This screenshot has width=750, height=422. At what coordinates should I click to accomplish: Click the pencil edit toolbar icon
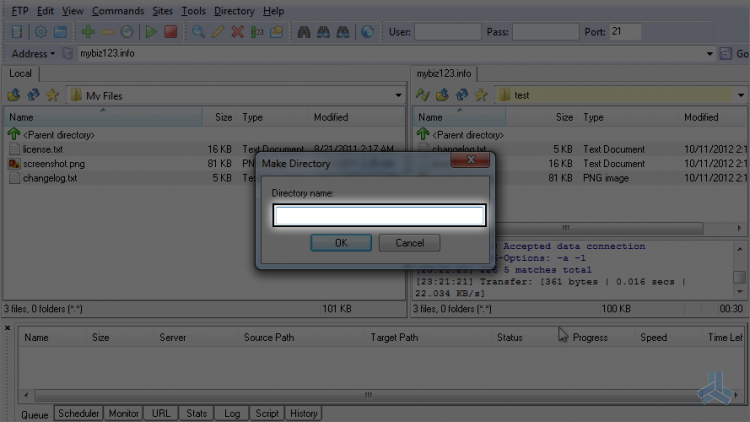(x=218, y=32)
